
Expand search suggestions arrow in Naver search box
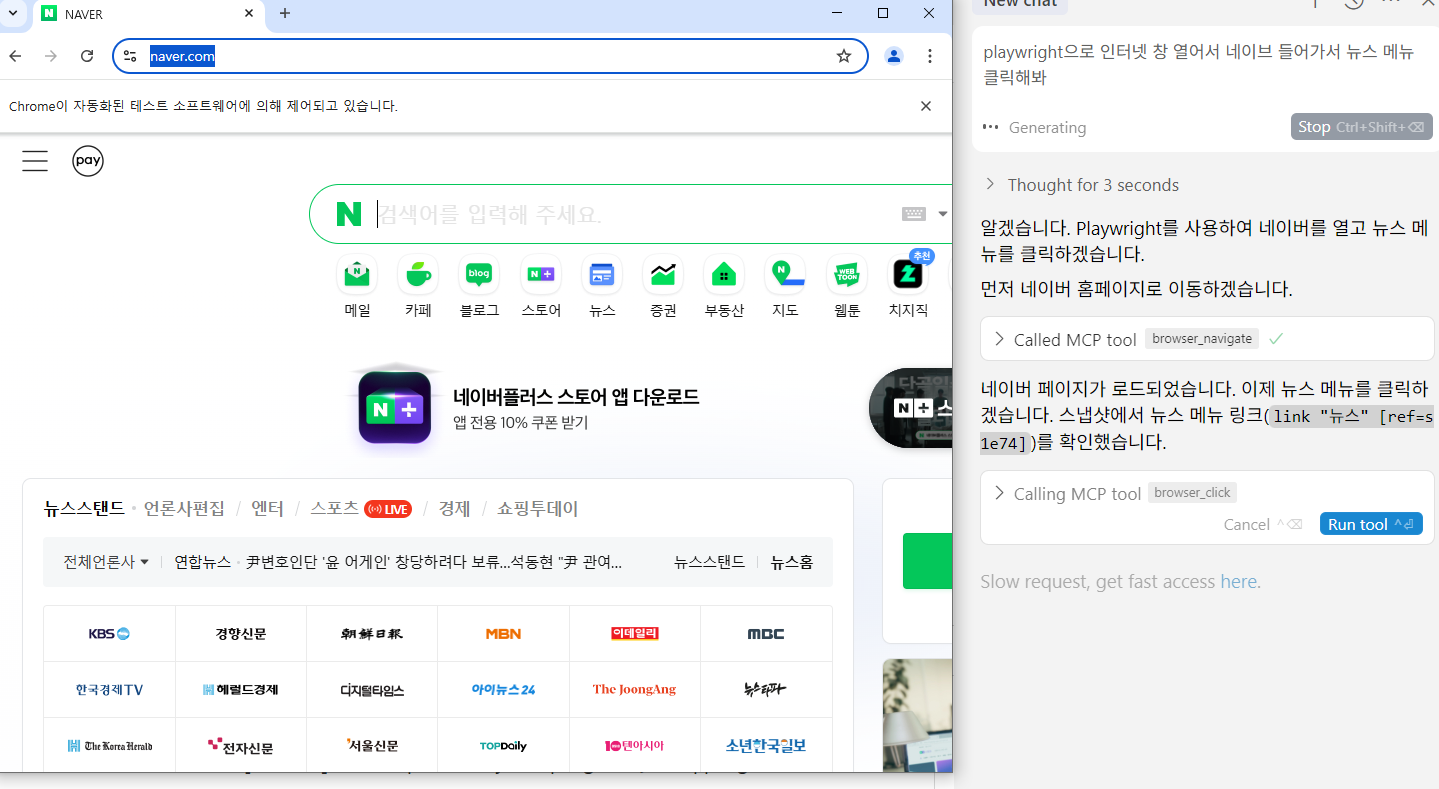[942, 214]
